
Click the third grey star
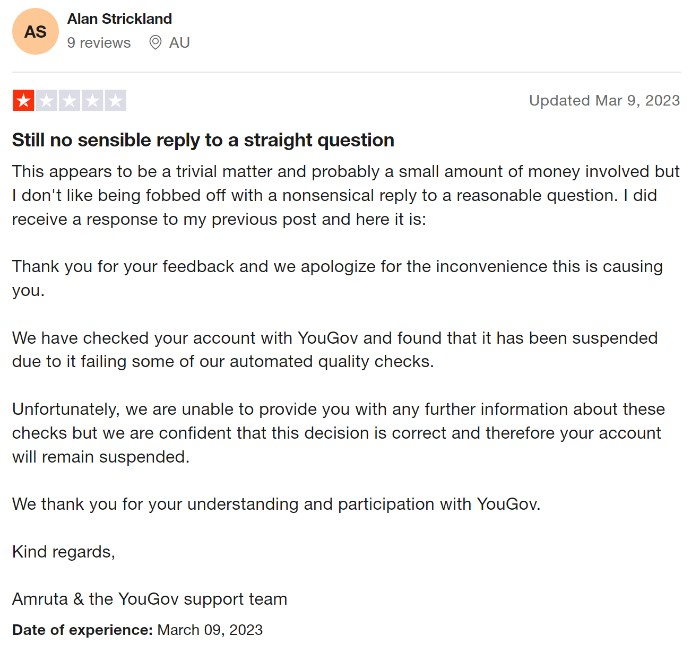click(x=69, y=100)
